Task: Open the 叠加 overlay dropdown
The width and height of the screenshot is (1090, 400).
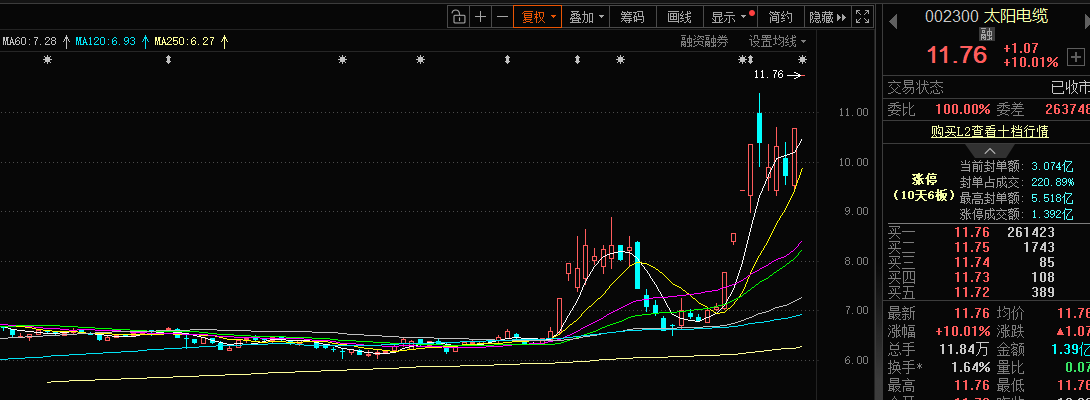Action: [586, 17]
